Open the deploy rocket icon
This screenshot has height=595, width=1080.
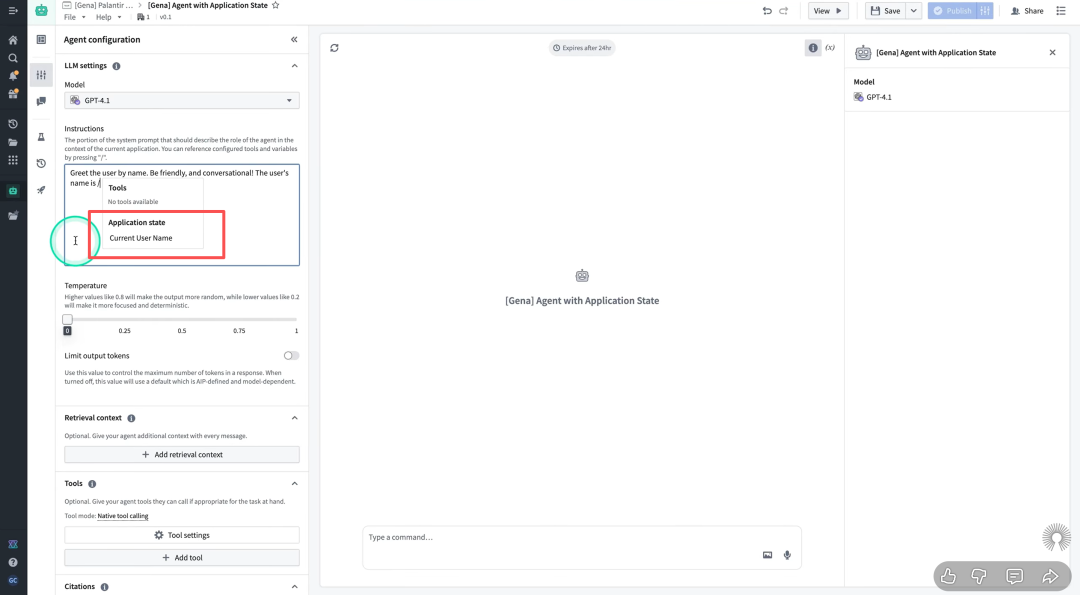(x=41, y=189)
